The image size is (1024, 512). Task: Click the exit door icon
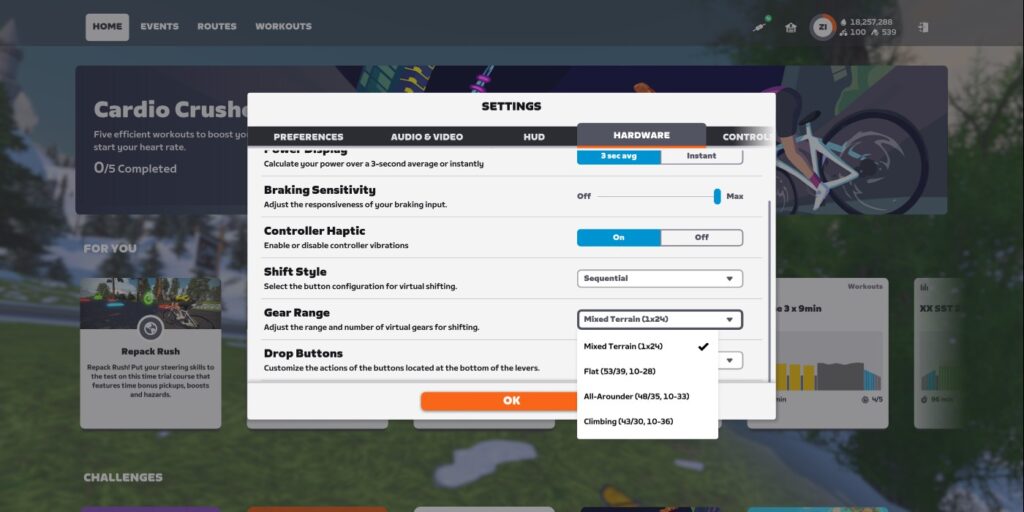click(x=922, y=27)
